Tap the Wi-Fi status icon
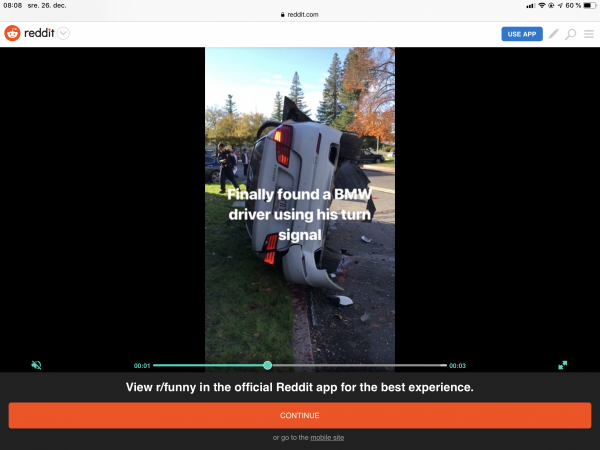600x450 pixels. click(x=541, y=5)
